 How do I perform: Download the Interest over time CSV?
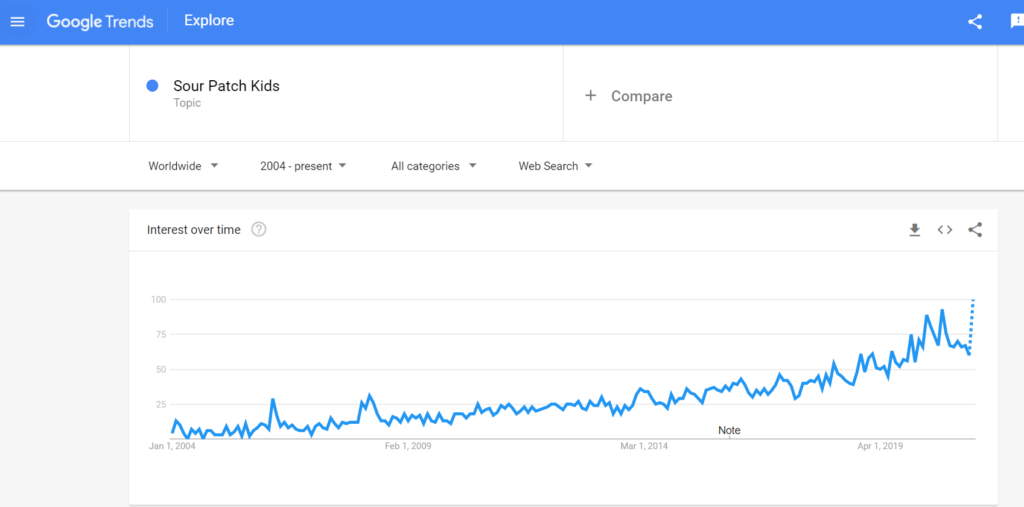pyautogui.click(x=914, y=230)
